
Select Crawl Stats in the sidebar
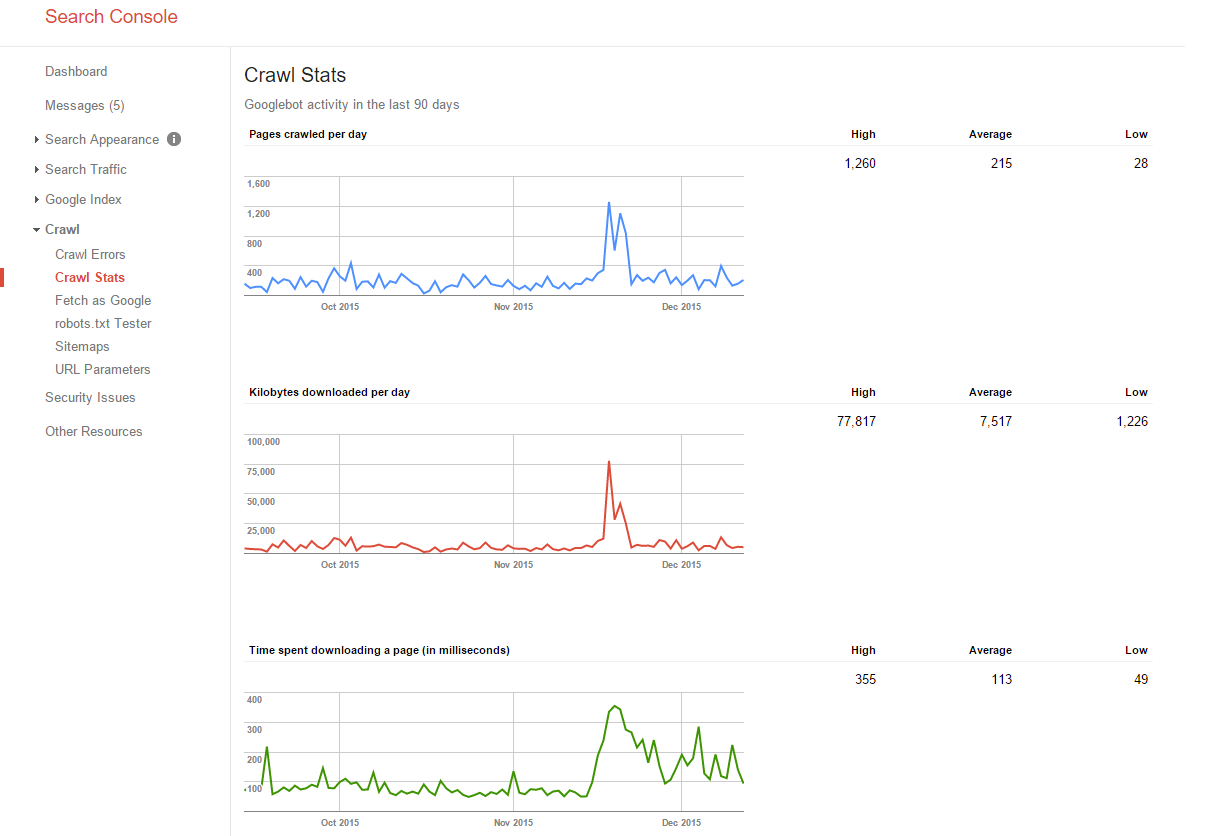coord(90,278)
